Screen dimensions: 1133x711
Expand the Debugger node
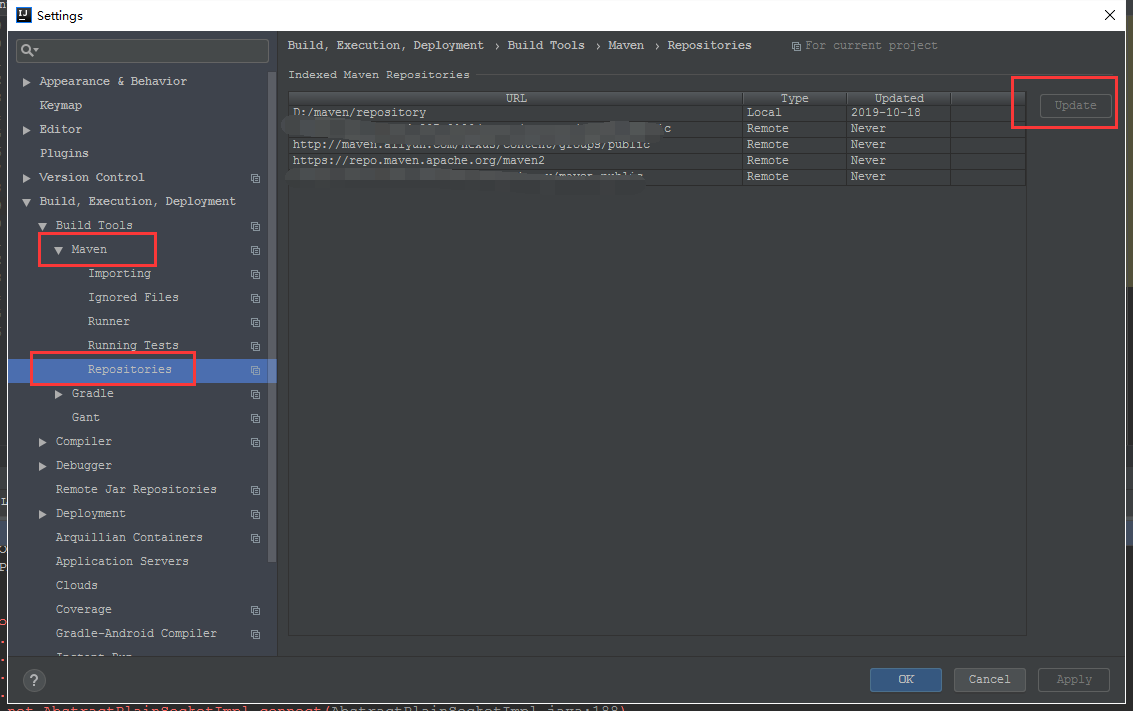42,465
